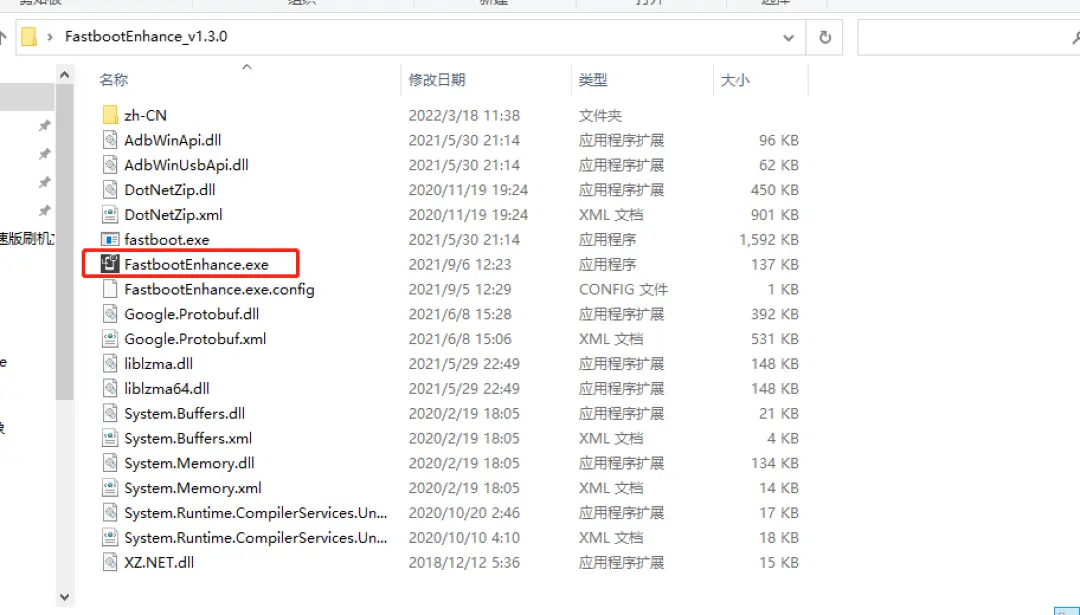Viewport: 1080px width, 615px height.
Task: Select the XZ.NET.dll file icon
Action: pos(110,562)
